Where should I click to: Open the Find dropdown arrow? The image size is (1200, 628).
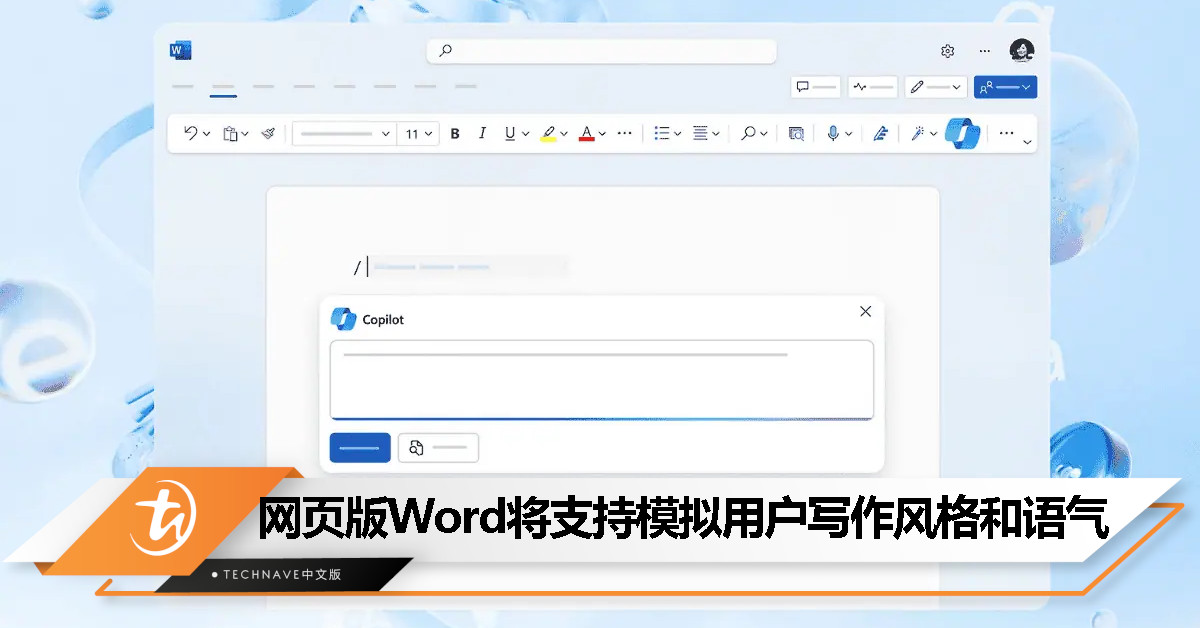pyautogui.click(x=764, y=134)
